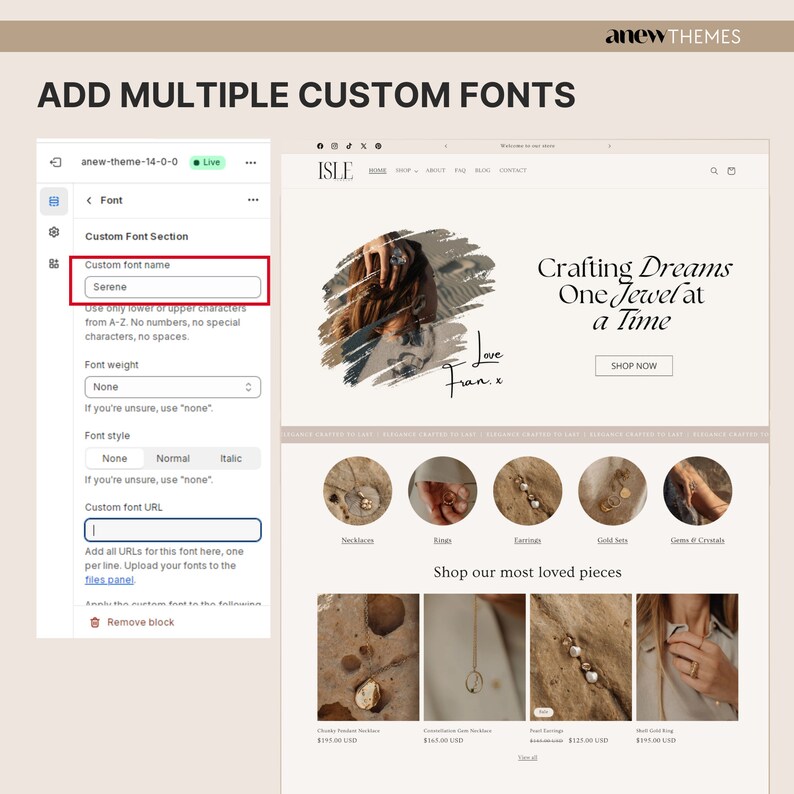Open the X social icon
794x794 pixels.
coord(364,146)
